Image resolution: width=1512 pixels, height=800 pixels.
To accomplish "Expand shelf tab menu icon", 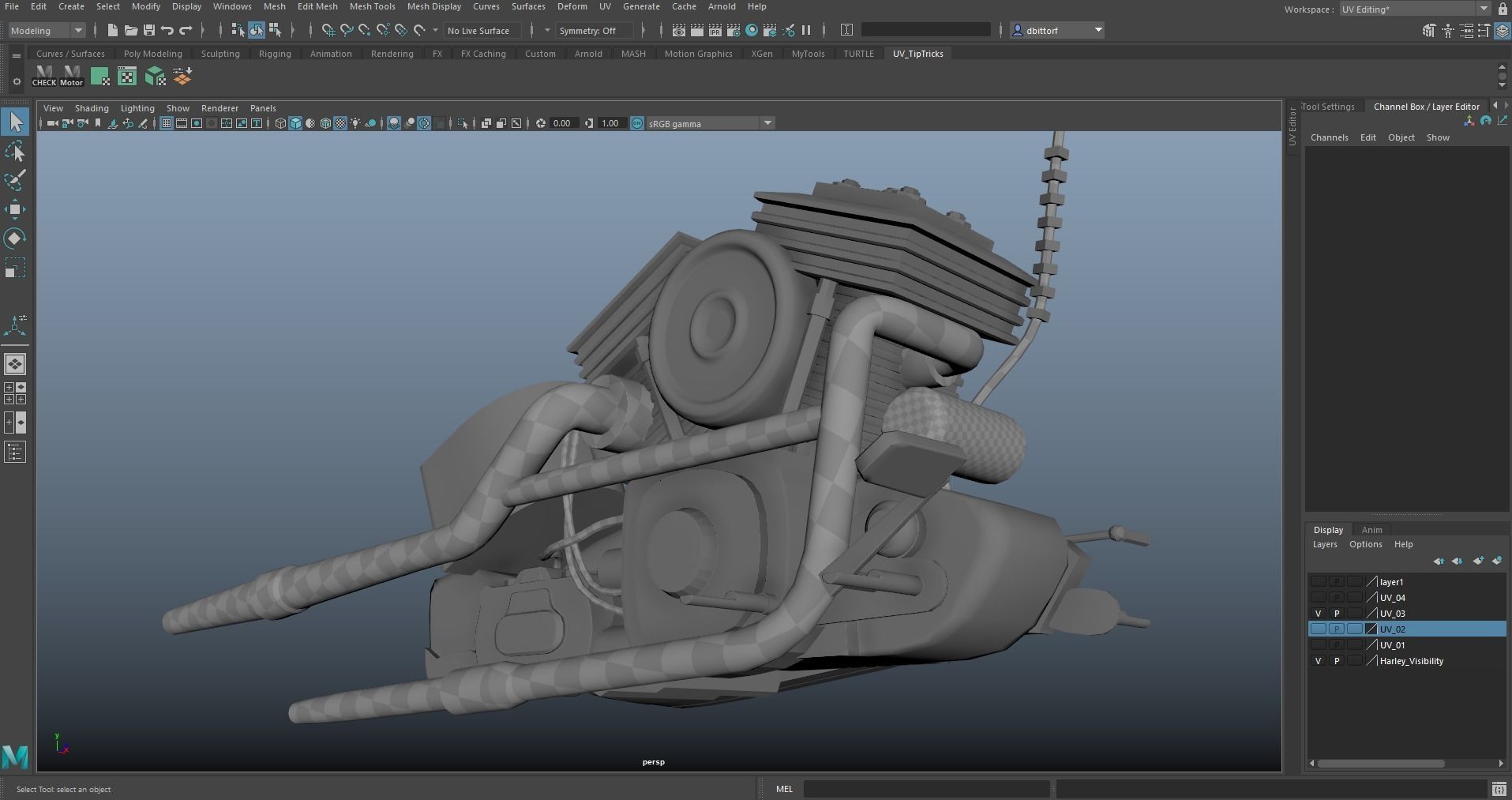I will [17, 55].
